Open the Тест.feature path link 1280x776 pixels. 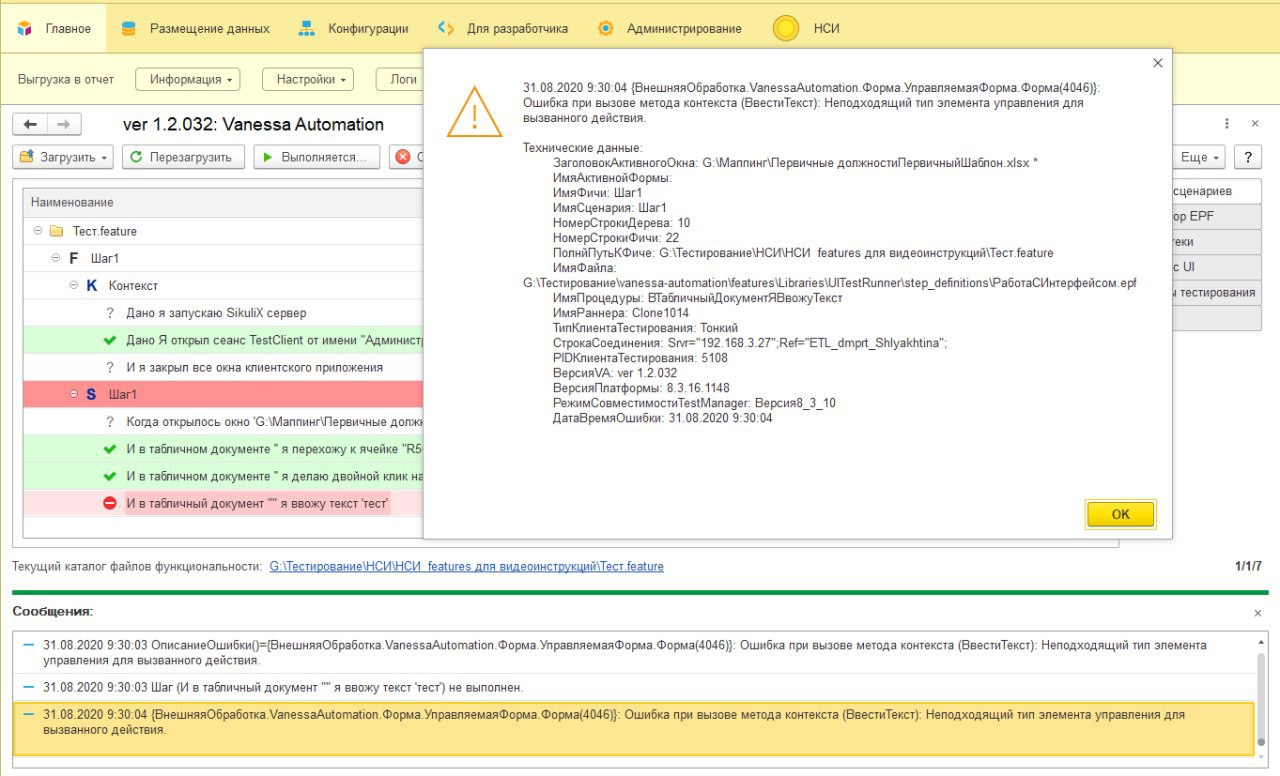click(466, 567)
